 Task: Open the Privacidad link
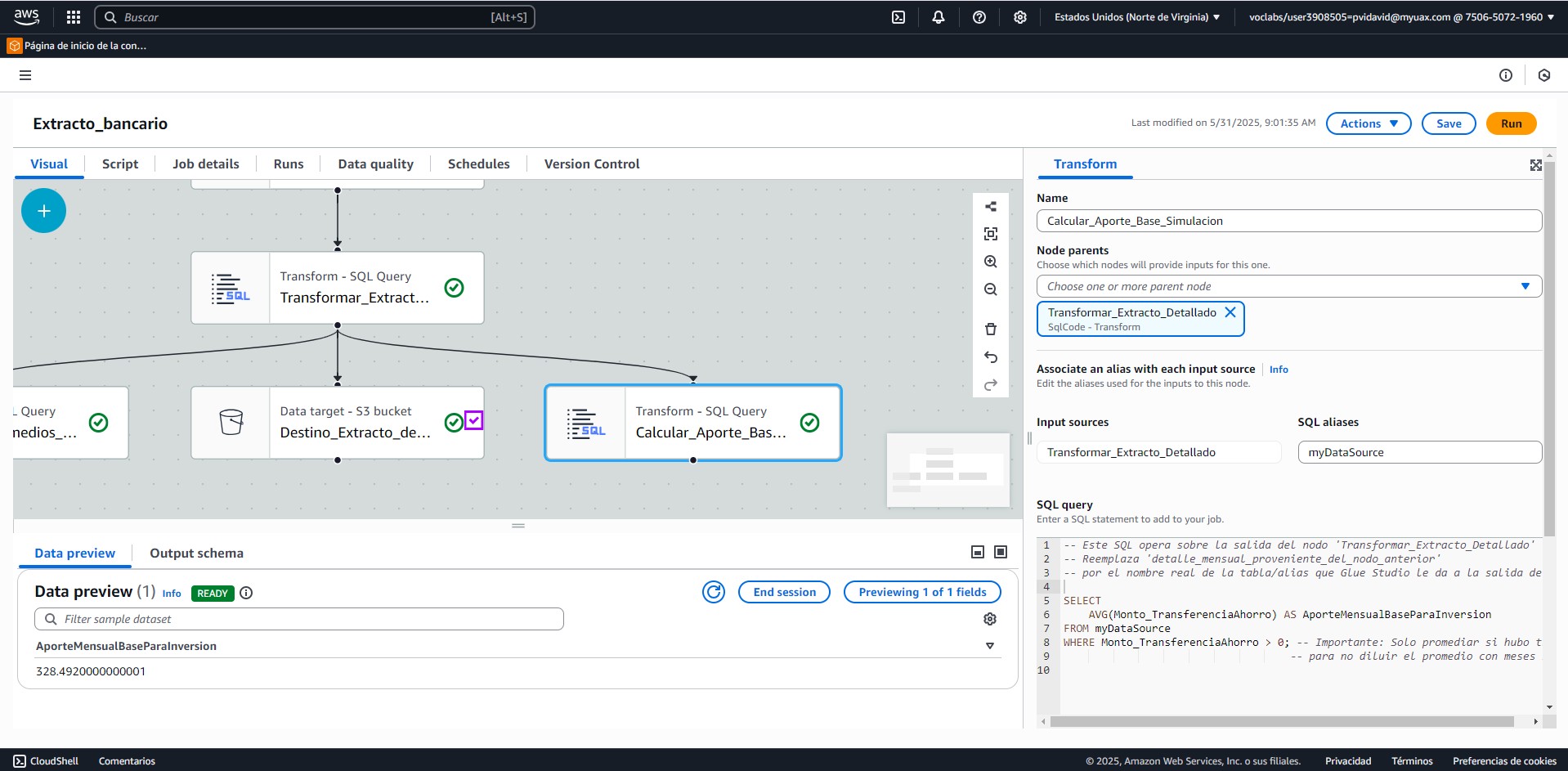point(1348,761)
